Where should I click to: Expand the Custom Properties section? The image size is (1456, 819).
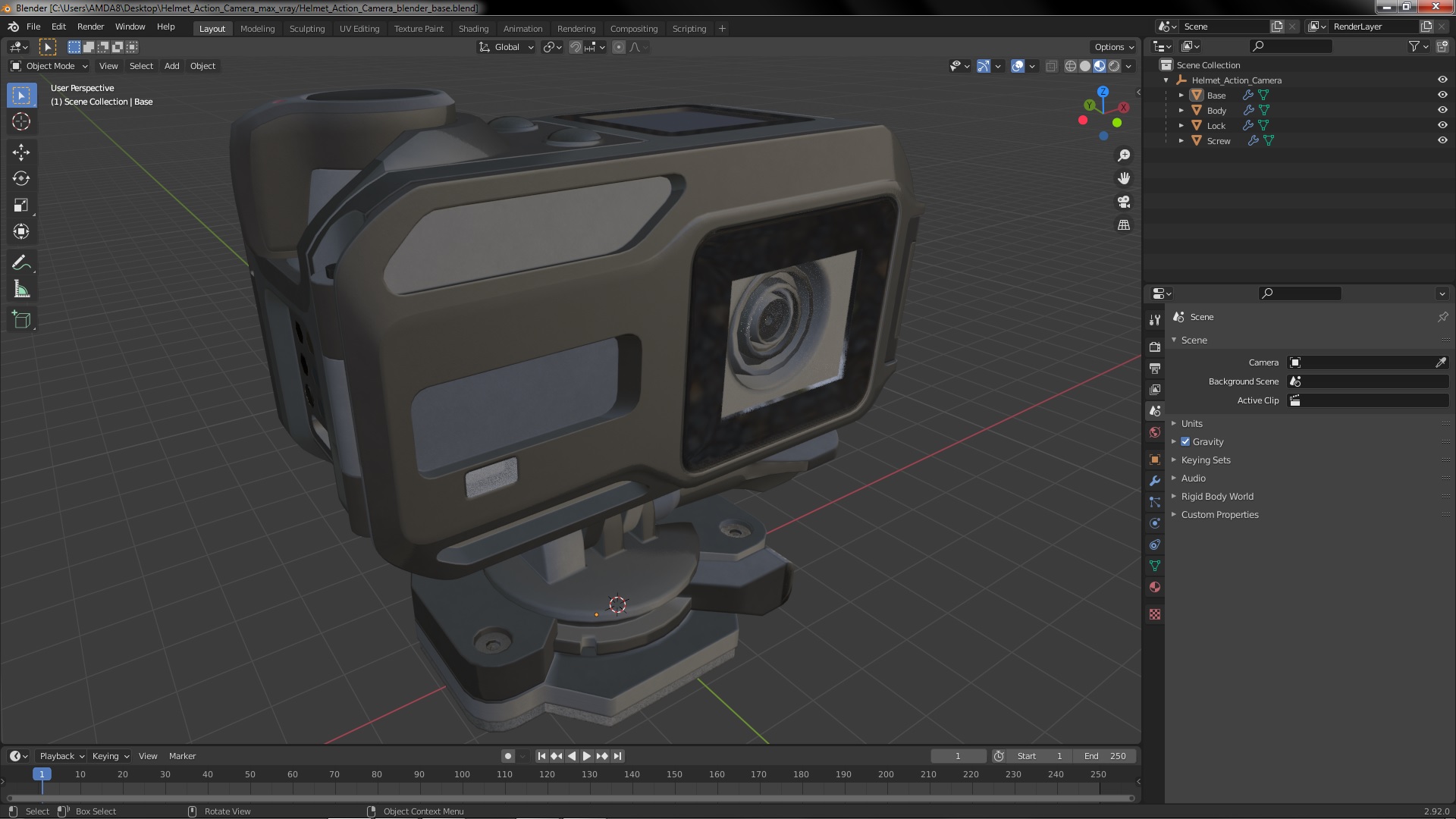pyautogui.click(x=1175, y=514)
